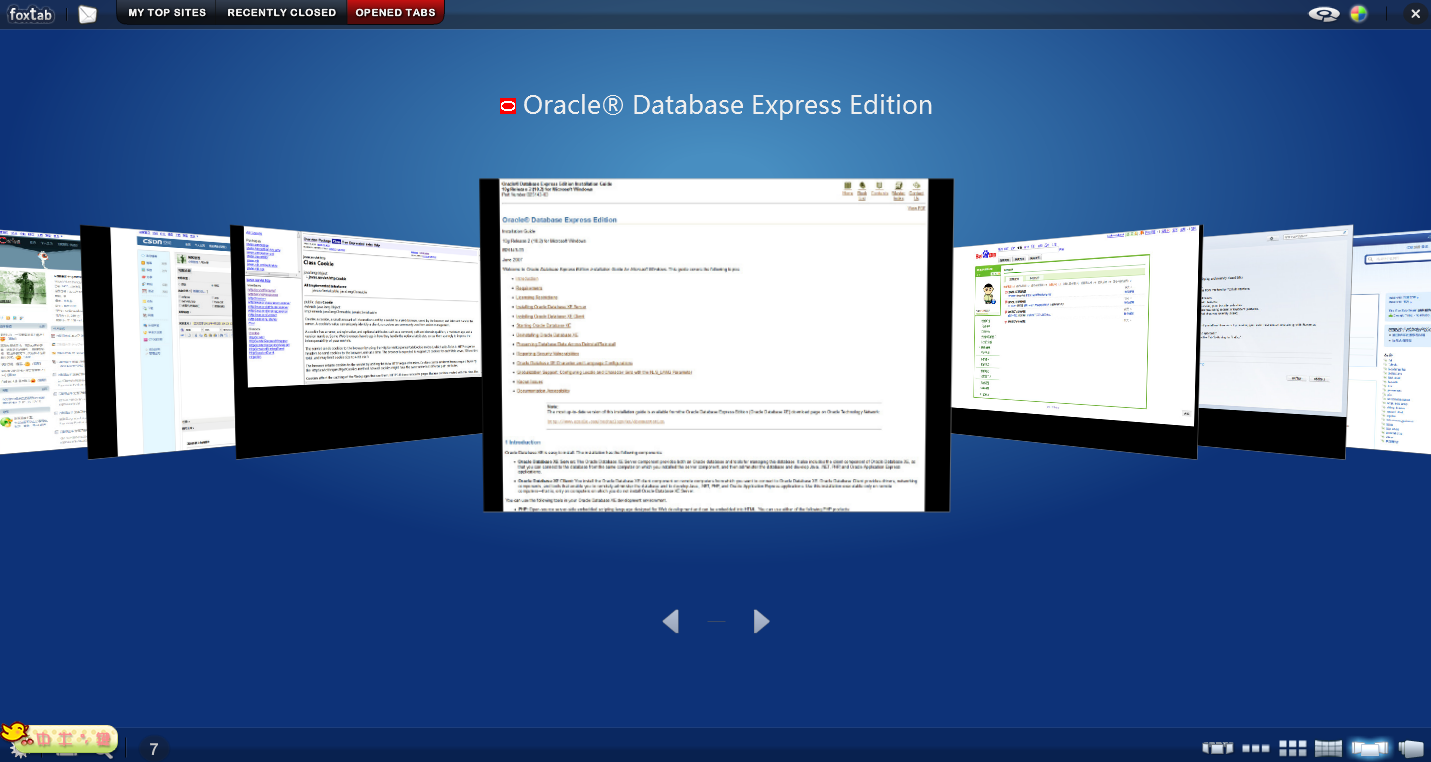Select the Class Cookie documentation page thumbnail
1431x762 pixels.
(x=357, y=340)
